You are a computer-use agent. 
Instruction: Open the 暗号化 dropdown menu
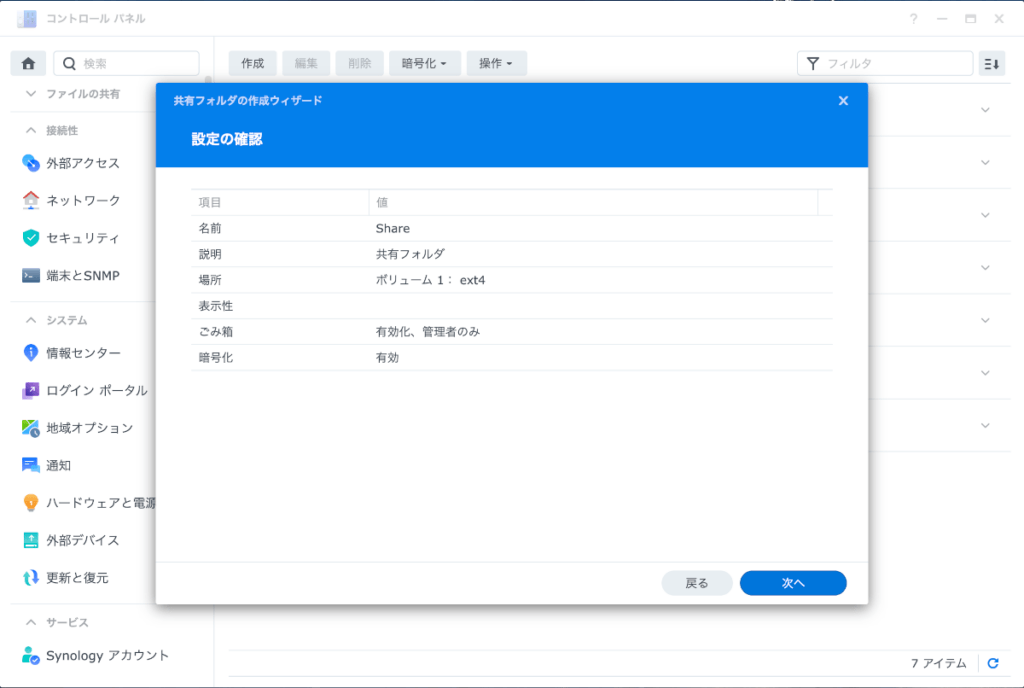(x=424, y=63)
